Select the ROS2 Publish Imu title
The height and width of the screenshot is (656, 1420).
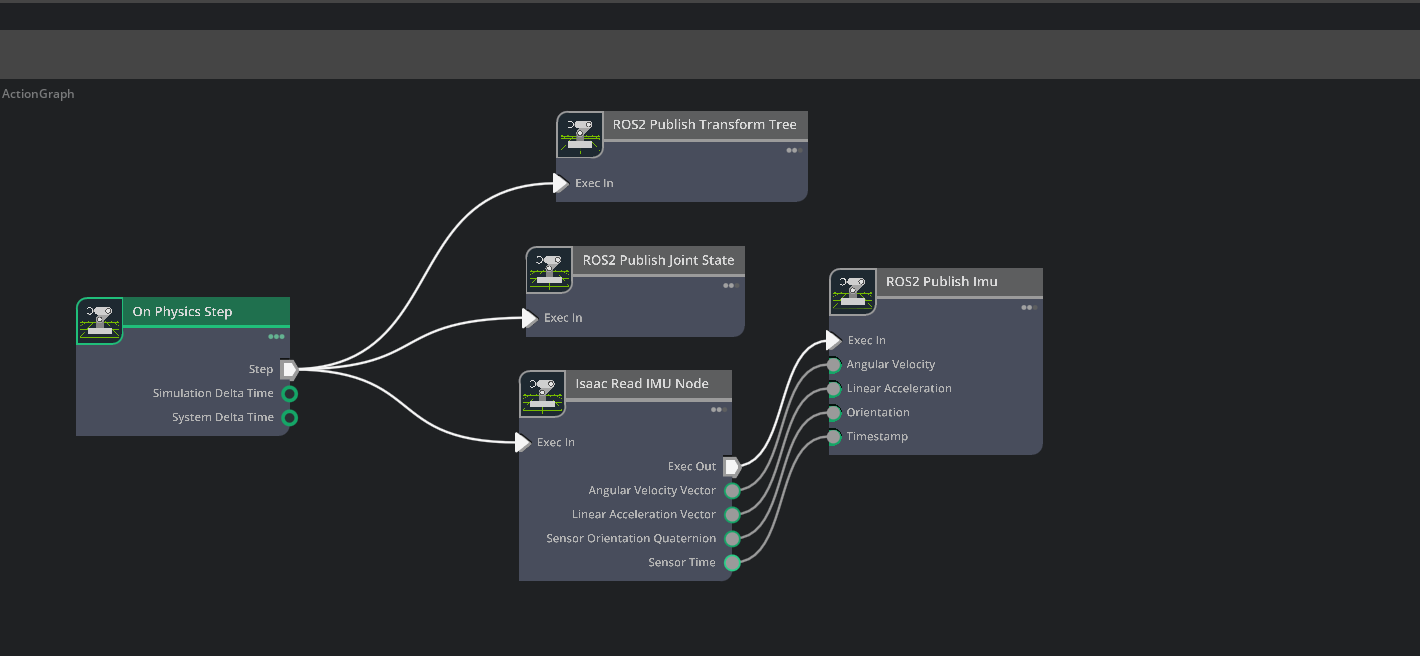click(x=942, y=282)
